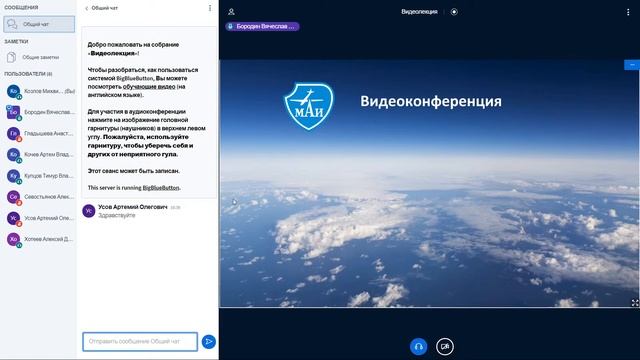Click the ЗАМЕТКИ section header
Viewport: 640px width, 360px height.
16,42
